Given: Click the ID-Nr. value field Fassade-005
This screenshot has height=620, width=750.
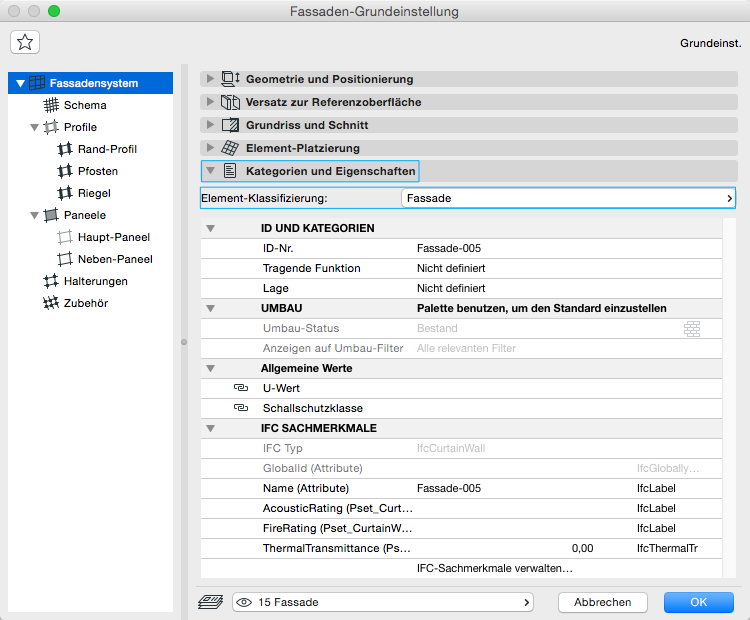Looking at the screenshot, I should pos(450,248).
